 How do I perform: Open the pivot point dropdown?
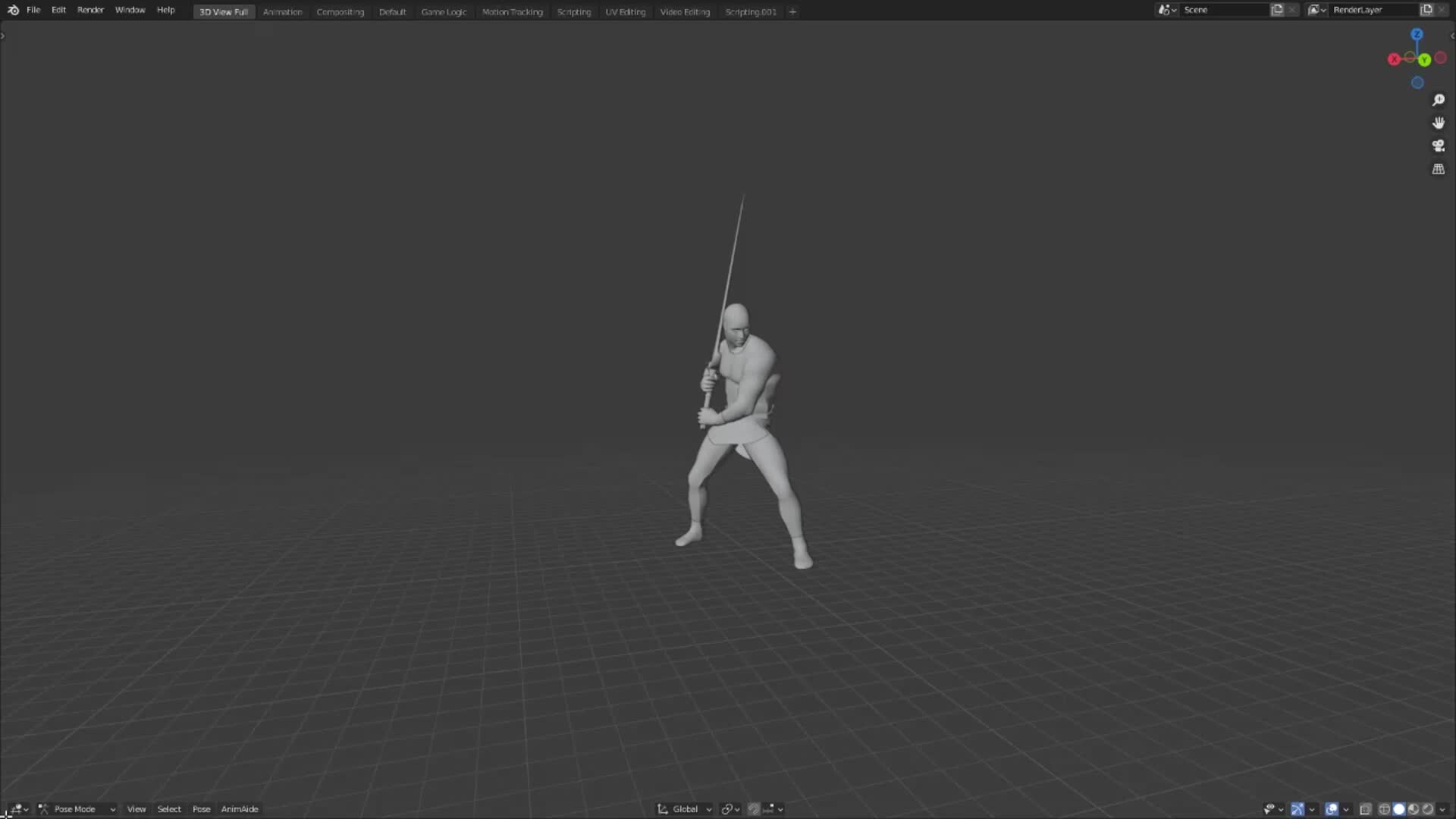click(x=730, y=809)
